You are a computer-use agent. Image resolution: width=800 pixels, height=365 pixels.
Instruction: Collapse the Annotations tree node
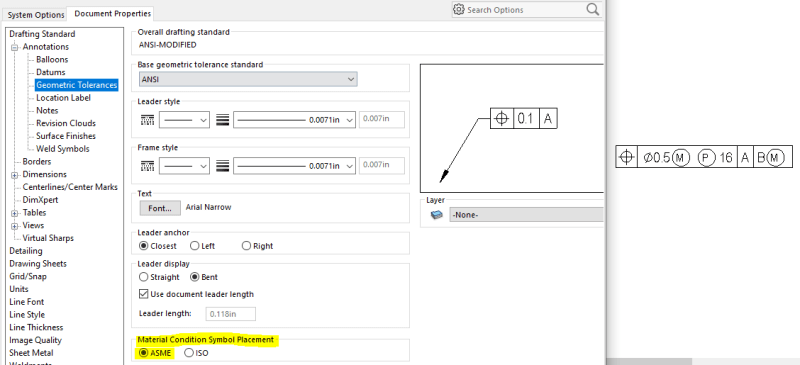coord(15,47)
